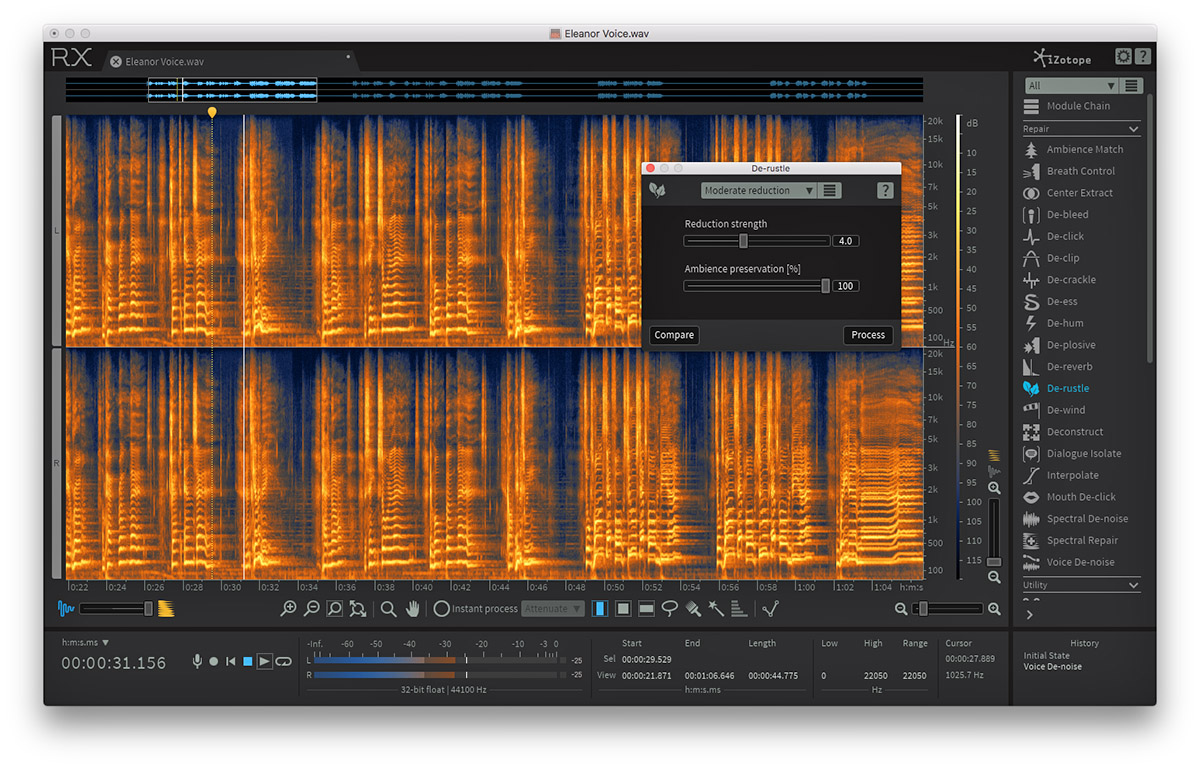Select frequency selection tool
Image resolution: width=1200 pixels, height=768 pixels.
pos(646,608)
